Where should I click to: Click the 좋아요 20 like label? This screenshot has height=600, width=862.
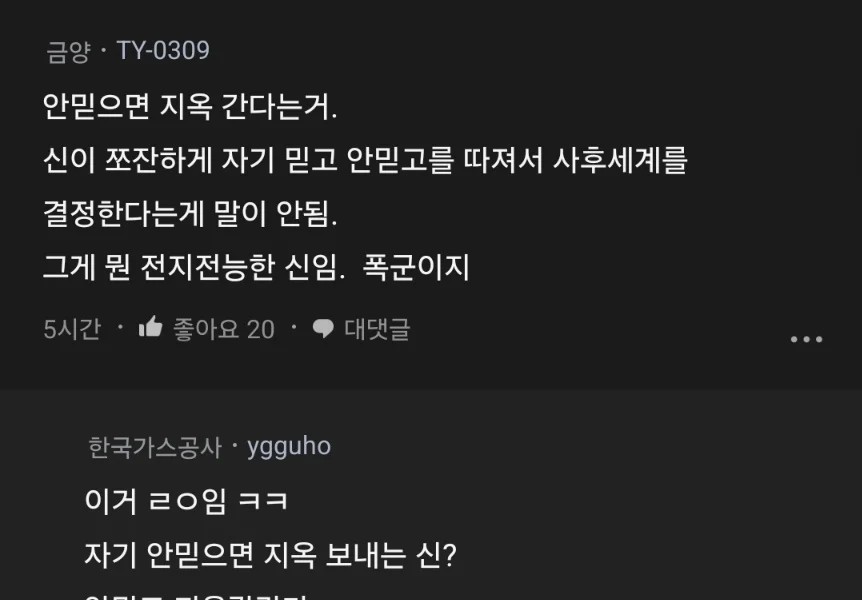[223, 329]
